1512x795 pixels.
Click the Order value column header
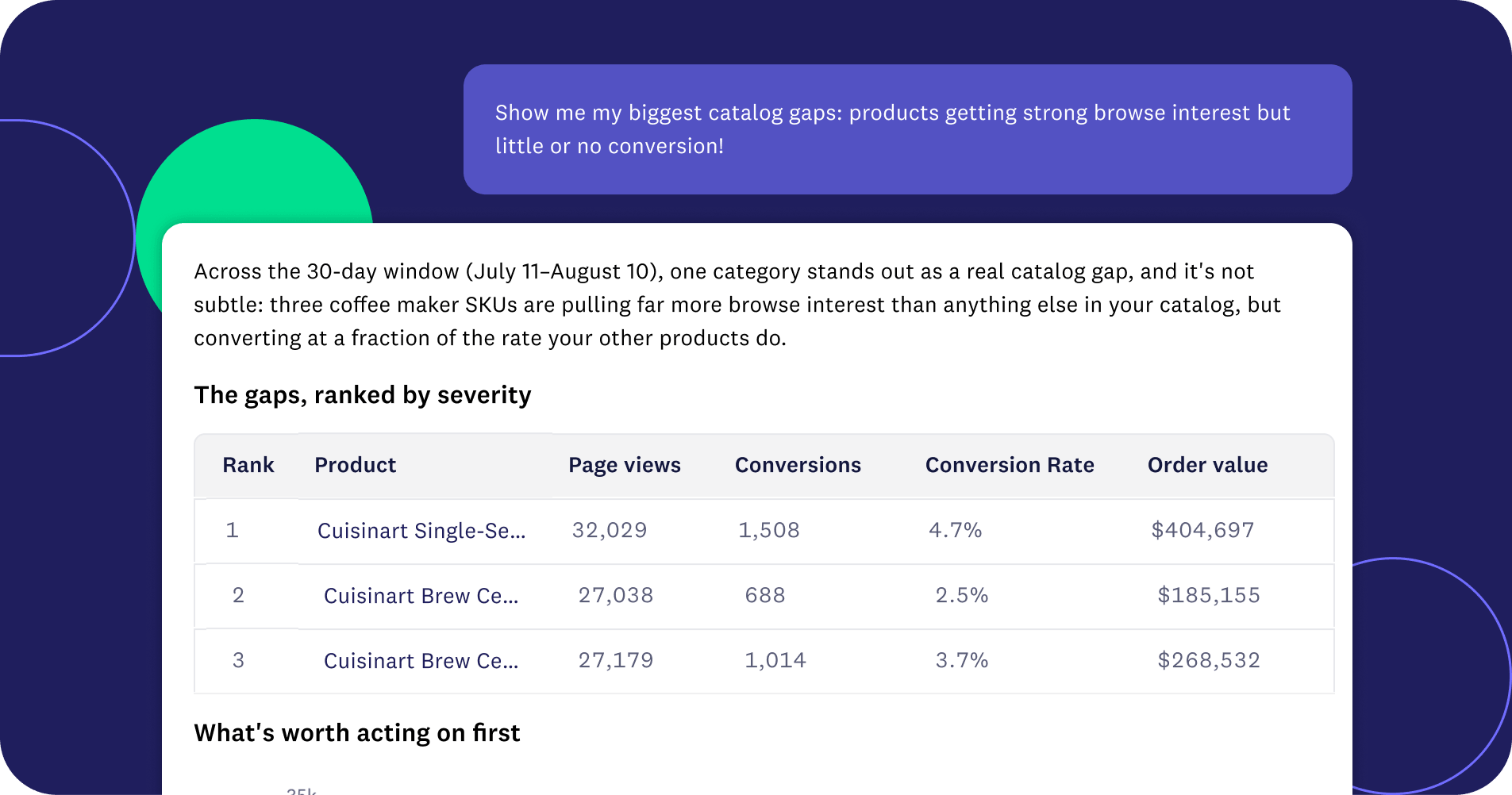(x=1207, y=465)
